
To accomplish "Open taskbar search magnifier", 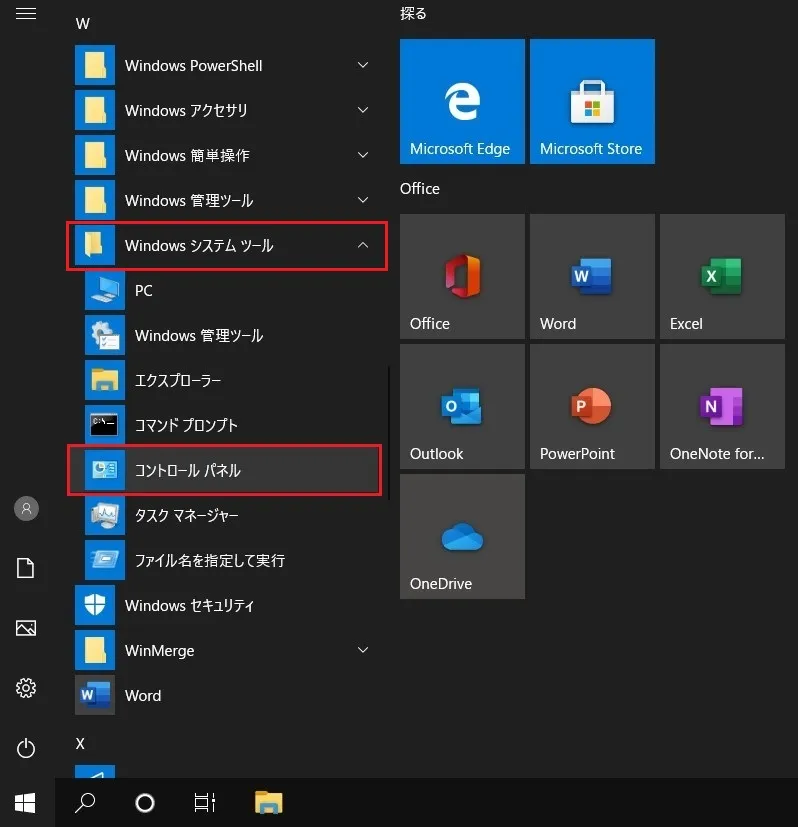I will 85,803.
